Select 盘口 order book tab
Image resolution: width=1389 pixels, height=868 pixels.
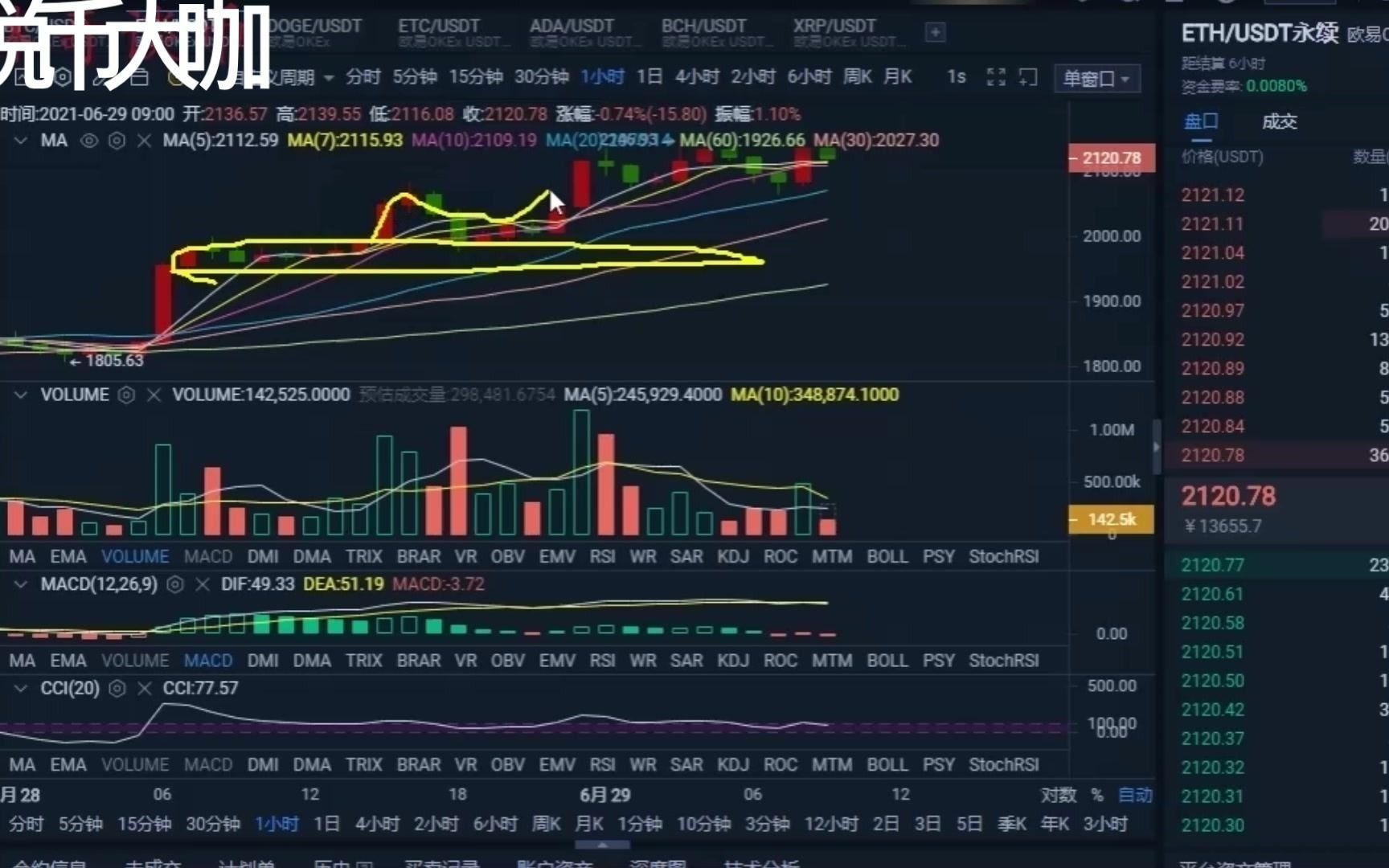click(x=1201, y=121)
